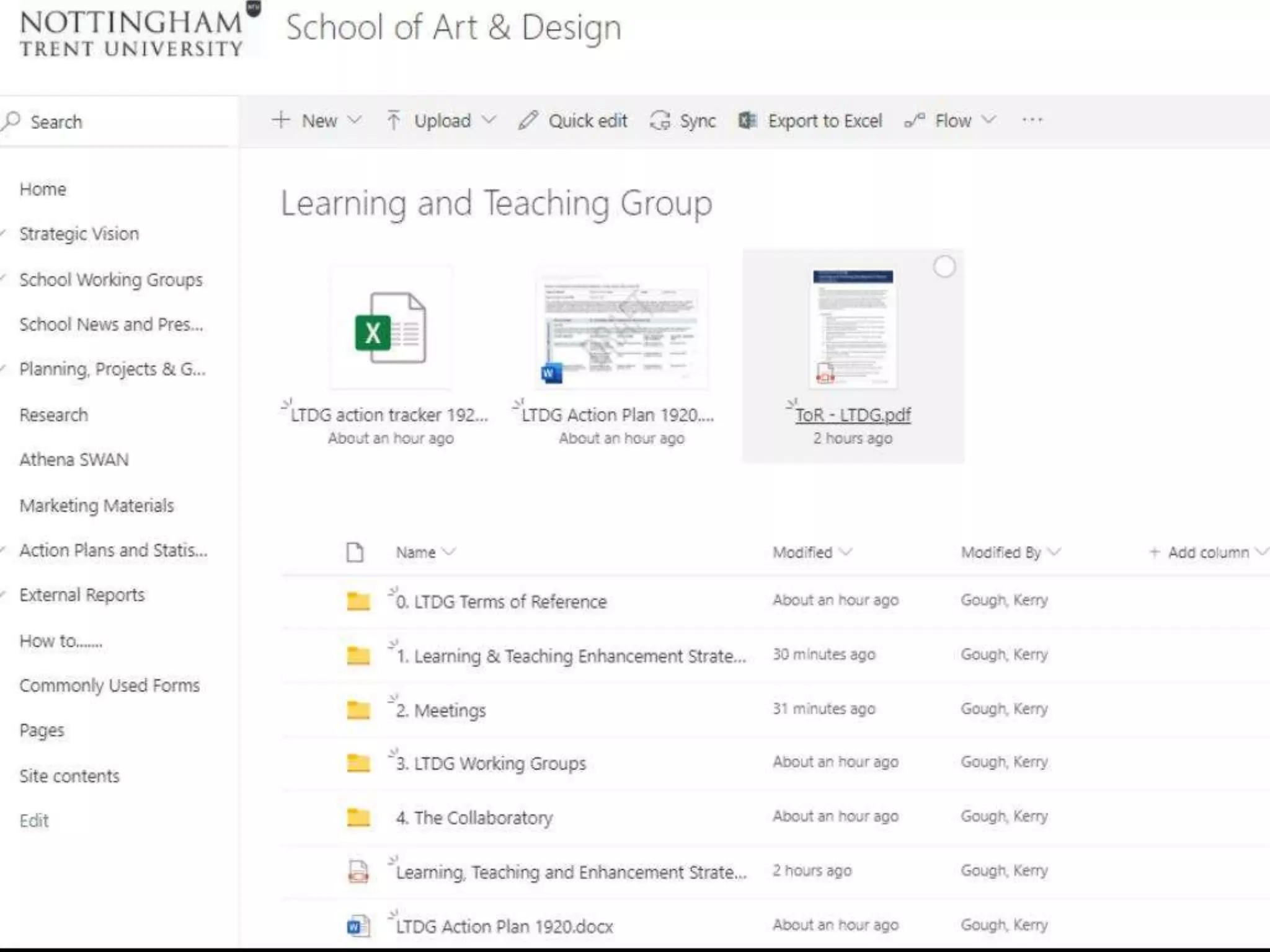1270x952 pixels.
Task: Open LTDG Action Plan 1920 thumbnail preview
Action: click(x=622, y=328)
